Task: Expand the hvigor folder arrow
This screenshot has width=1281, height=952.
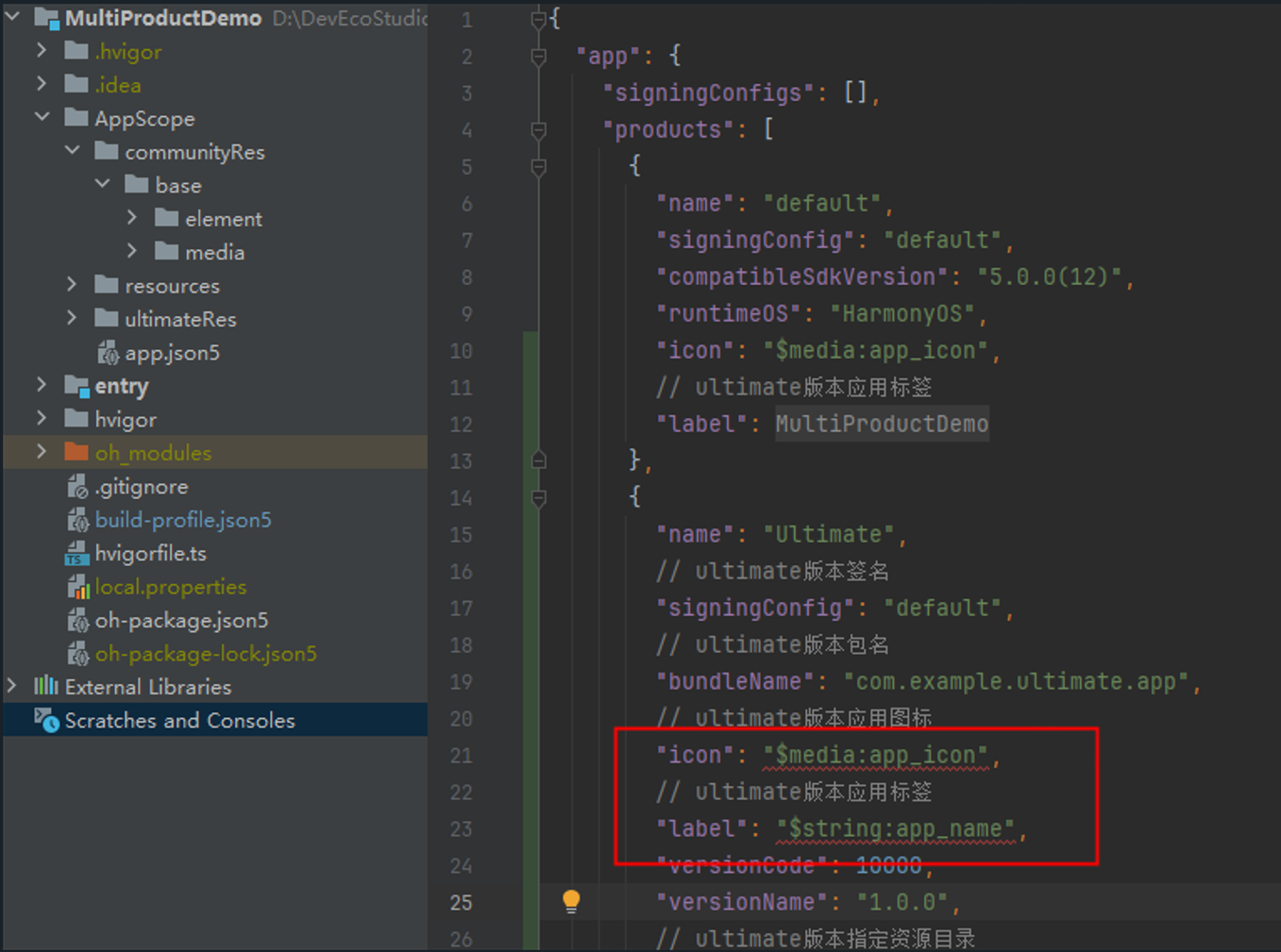Action: (x=42, y=418)
